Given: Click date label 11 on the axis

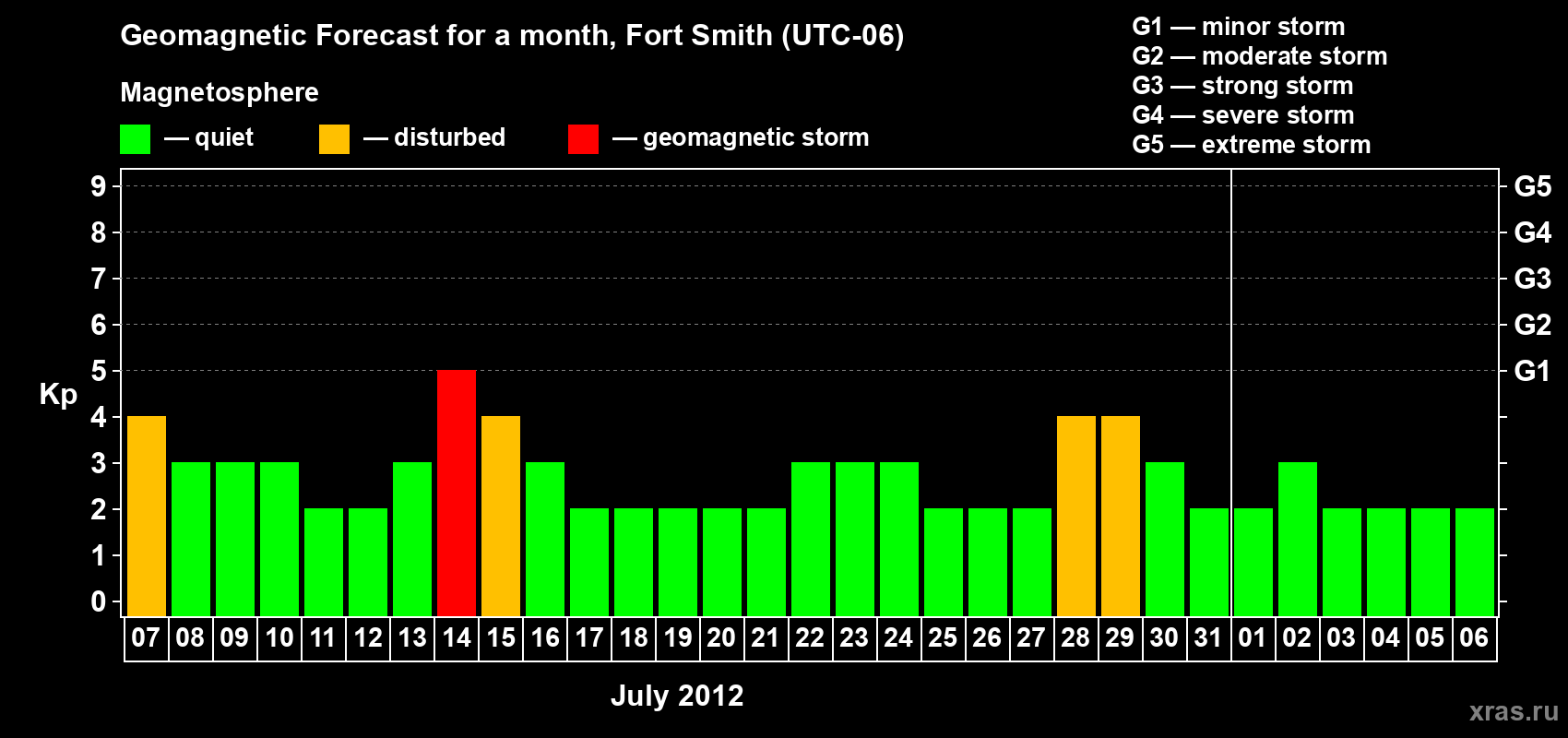Looking at the screenshot, I should pos(323,637).
